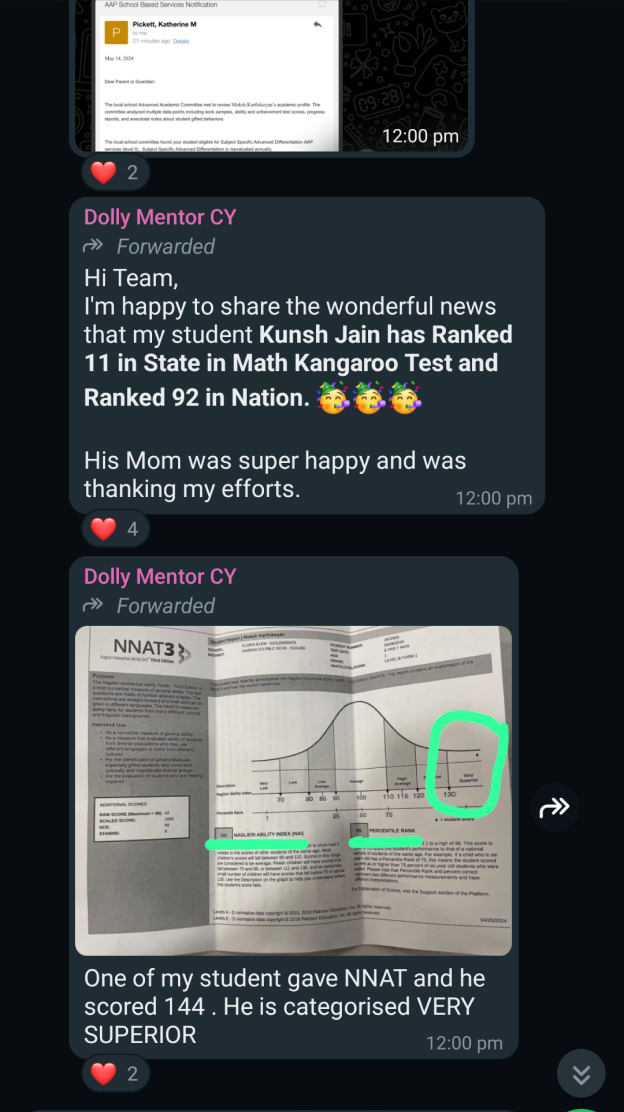Open the NNAT3 score report photo
The width and height of the screenshot is (624, 1112).
pyautogui.click(x=294, y=790)
